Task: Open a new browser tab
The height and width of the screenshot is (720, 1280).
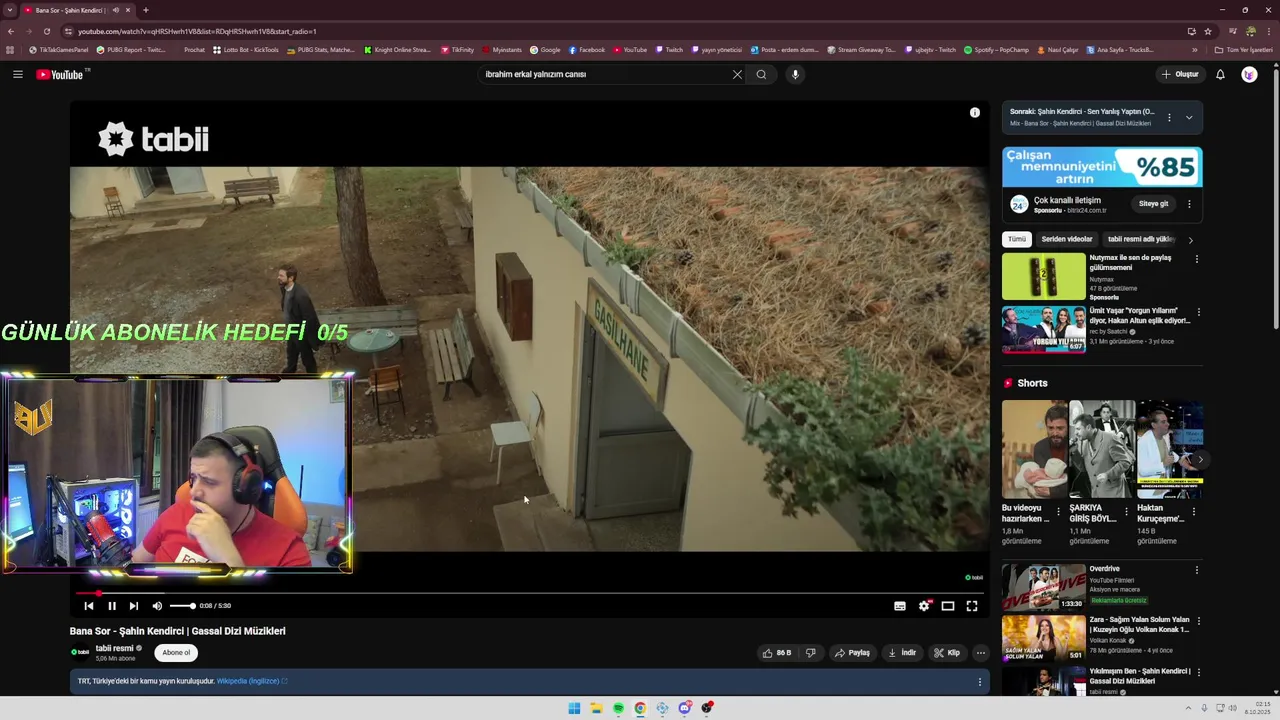Action: point(146,10)
